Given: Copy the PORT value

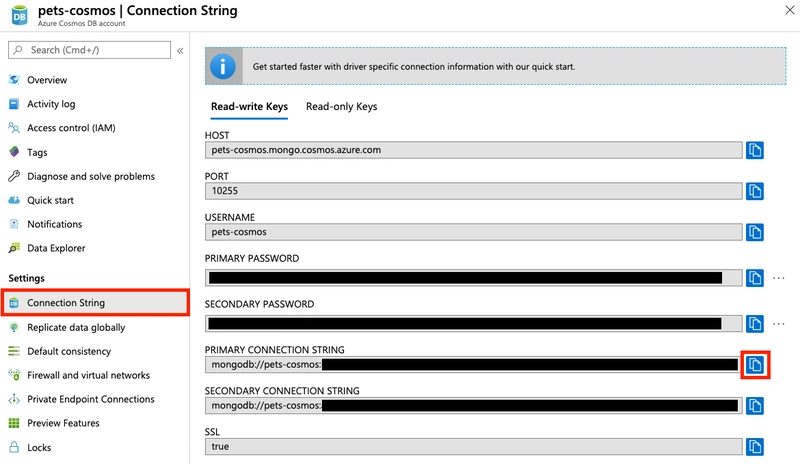Looking at the screenshot, I should [x=755, y=191].
